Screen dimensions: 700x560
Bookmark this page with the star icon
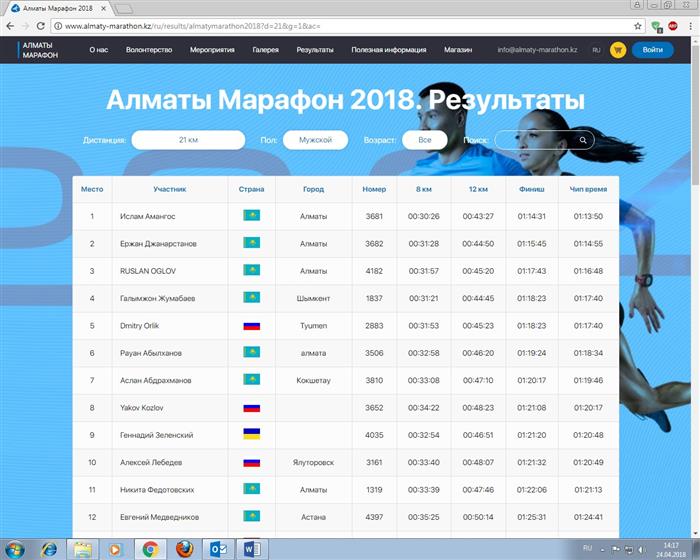tap(638, 26)
